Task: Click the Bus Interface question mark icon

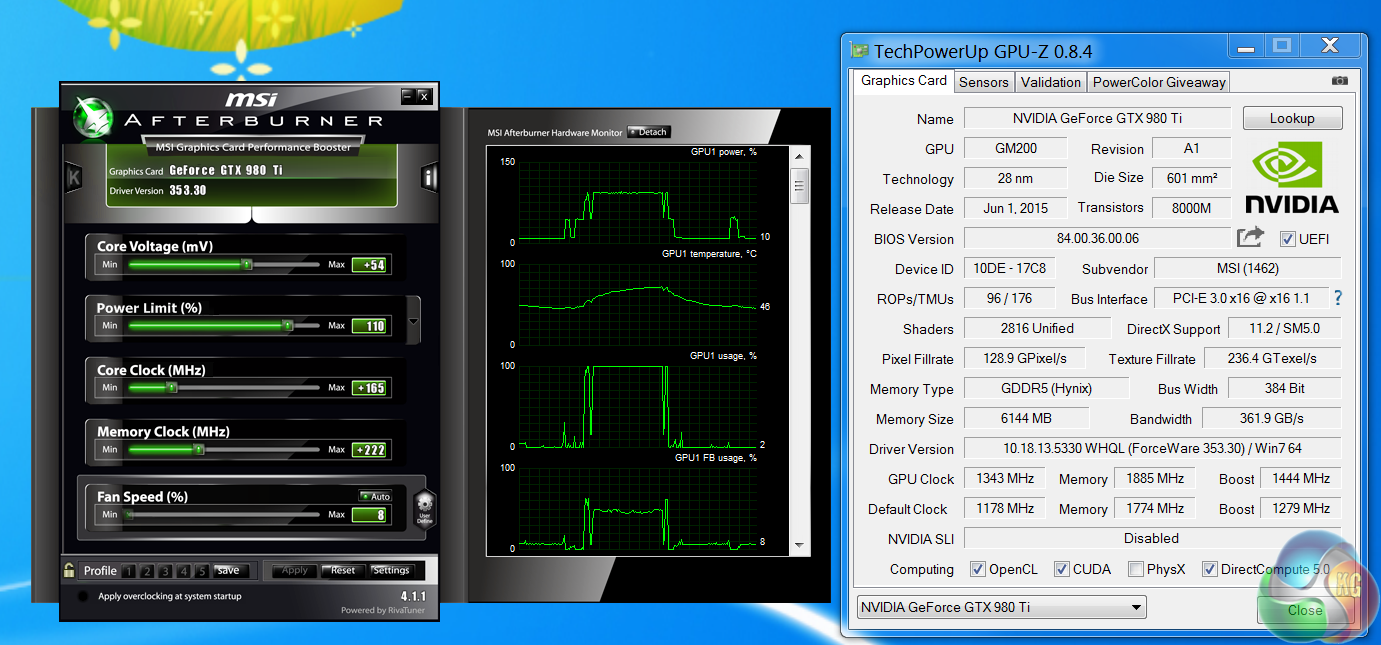Action: 1338,298
